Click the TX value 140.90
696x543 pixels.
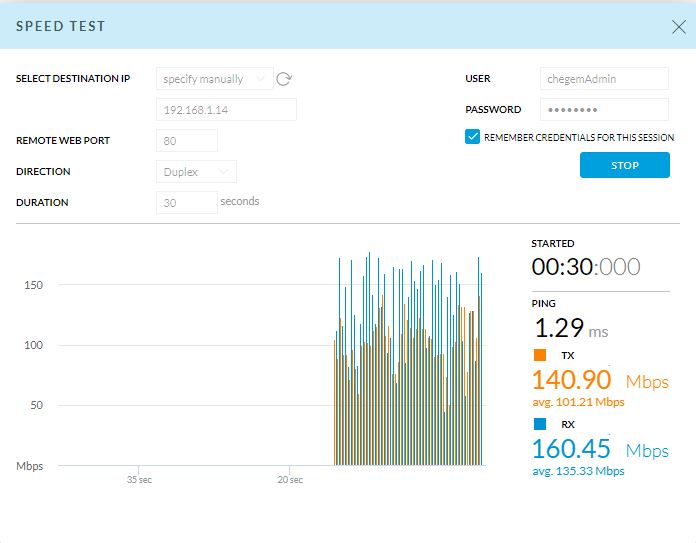click(x=571, y=380)
